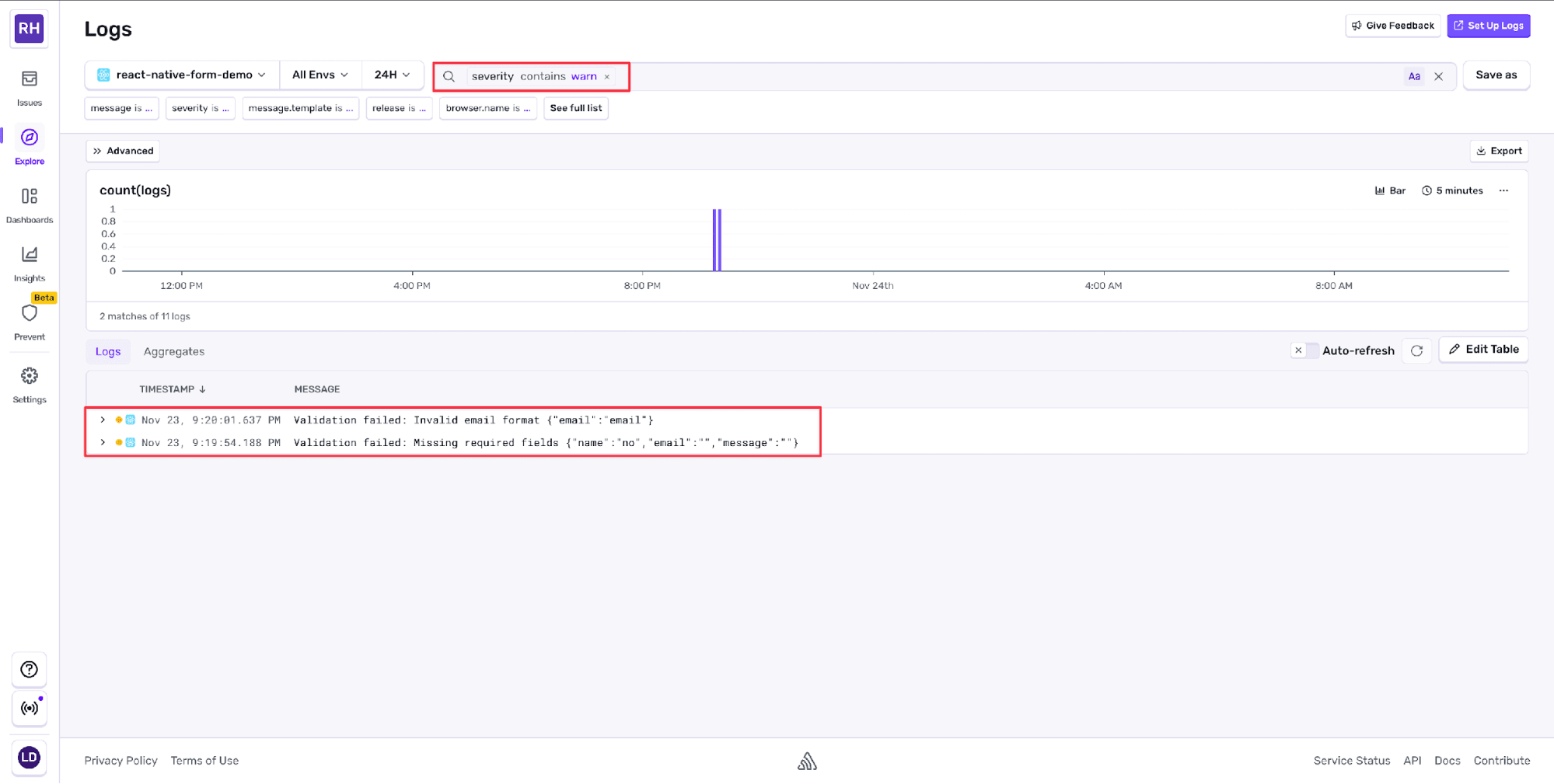Click the LD user avatar
Screen dimensions: 1554x784
tap(29, 758)
